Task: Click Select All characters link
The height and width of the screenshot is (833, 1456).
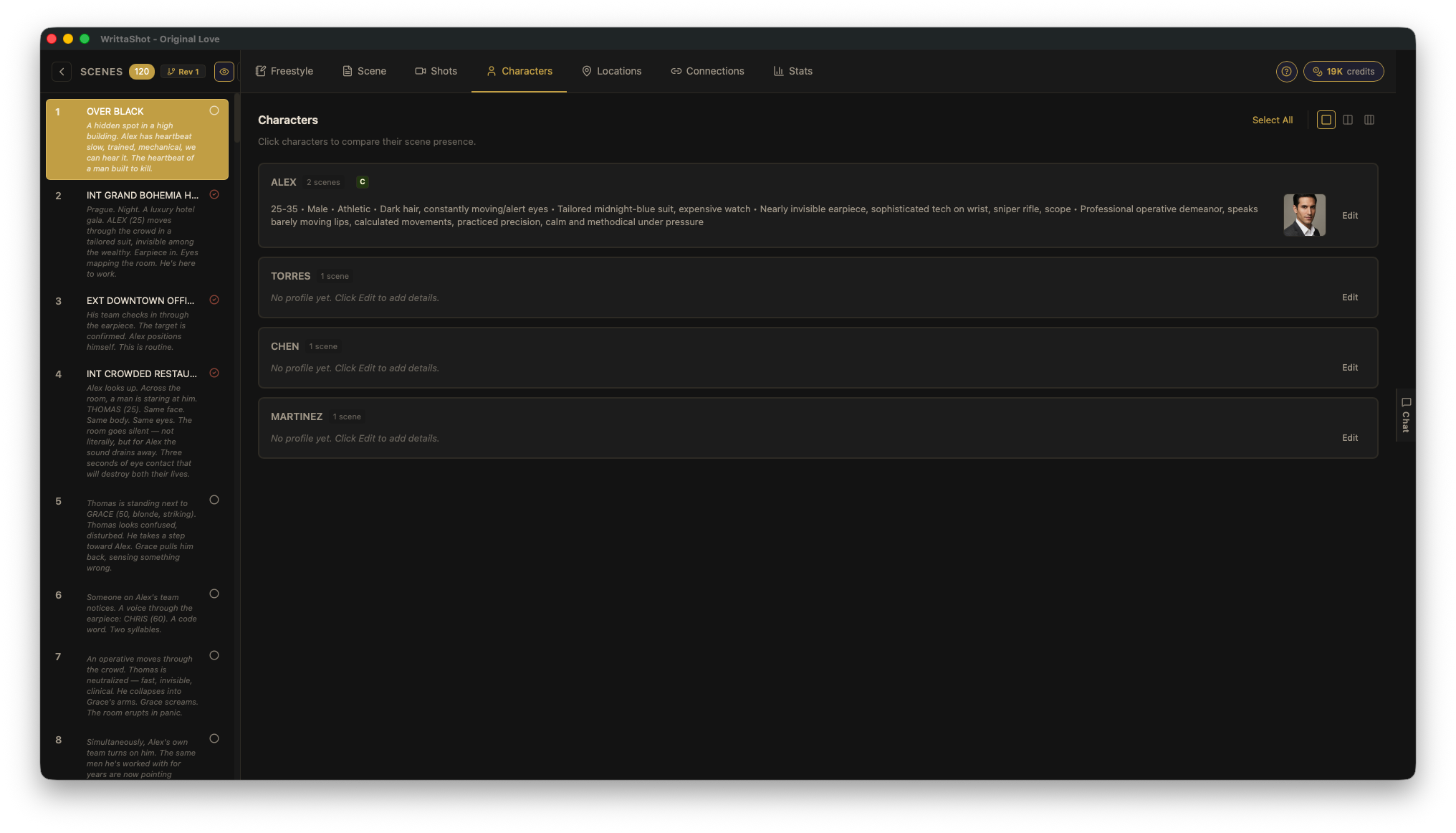Action: tap(1273, 120)
